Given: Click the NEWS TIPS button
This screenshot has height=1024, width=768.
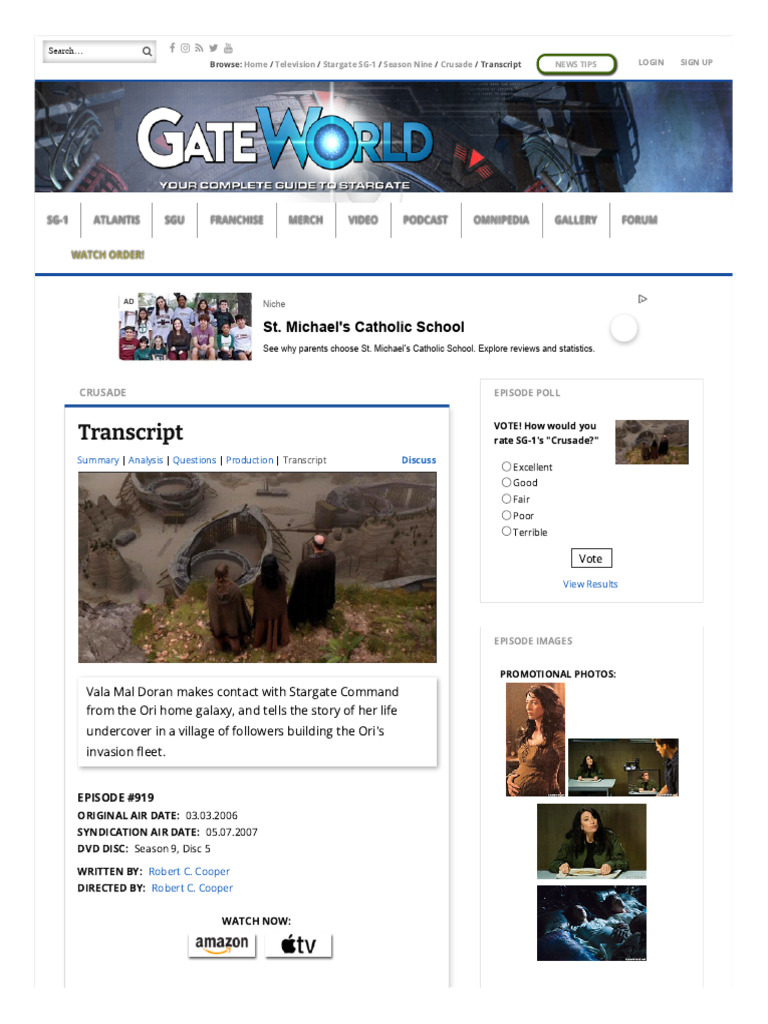Looking at the screenshot, I should (576, 64).
